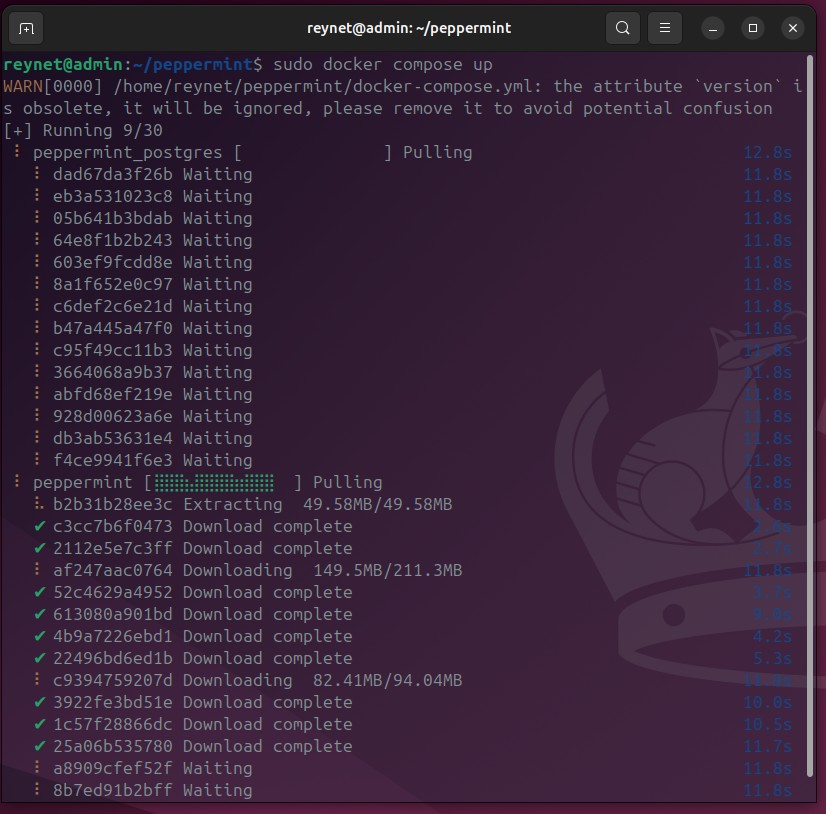This screenshot has height=814, width=826.
Task: Click the blue '~/peppermint' path in prompt
Action: [x=193, y=64]
